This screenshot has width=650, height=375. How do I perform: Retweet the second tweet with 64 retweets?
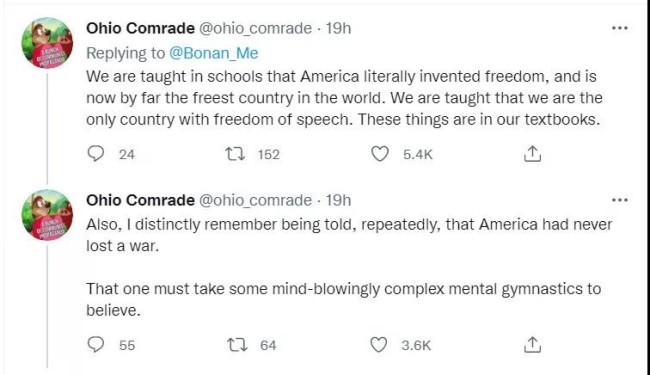tap(237, 345)
